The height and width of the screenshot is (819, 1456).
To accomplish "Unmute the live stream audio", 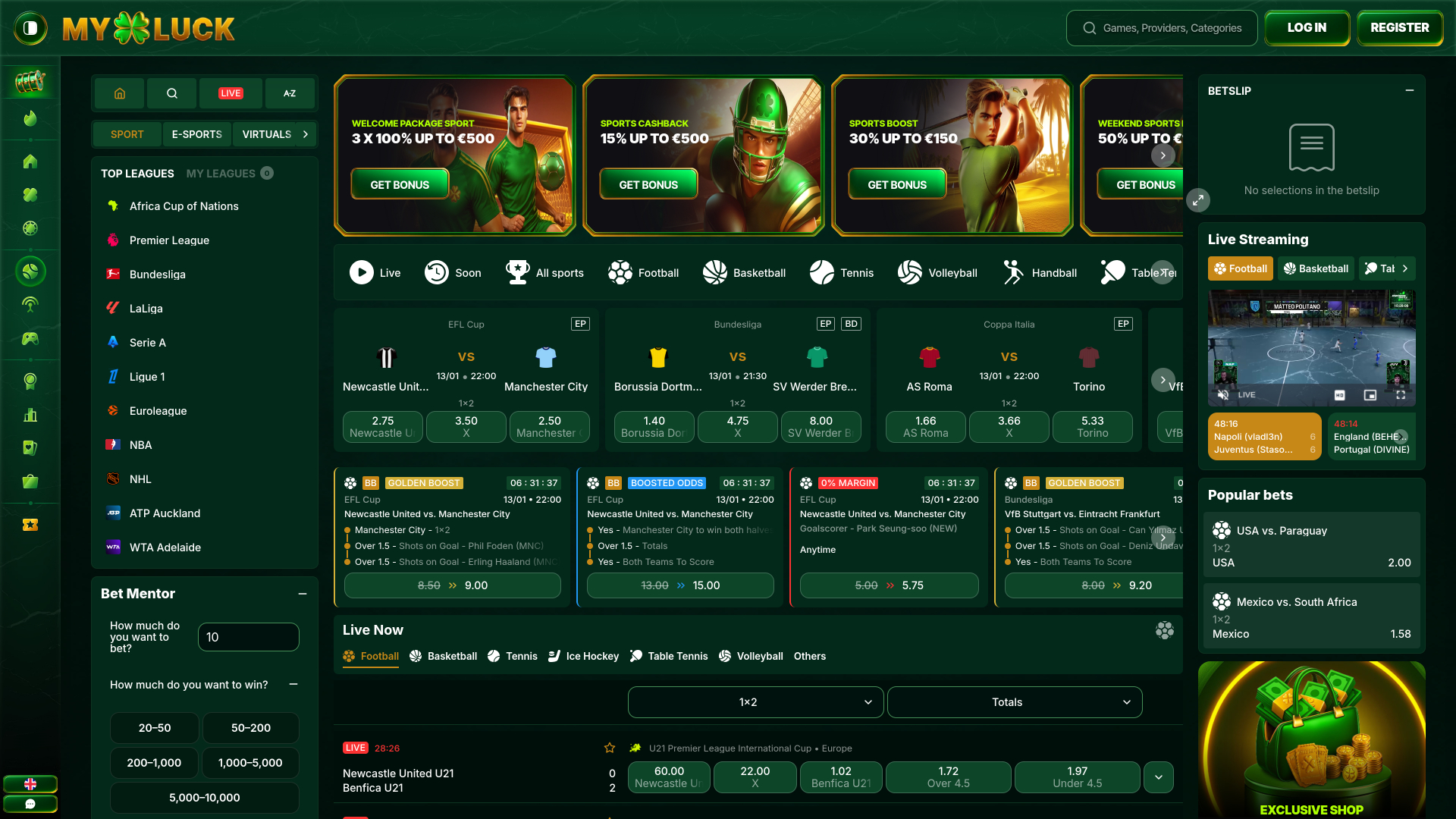I will point(1222,394).
